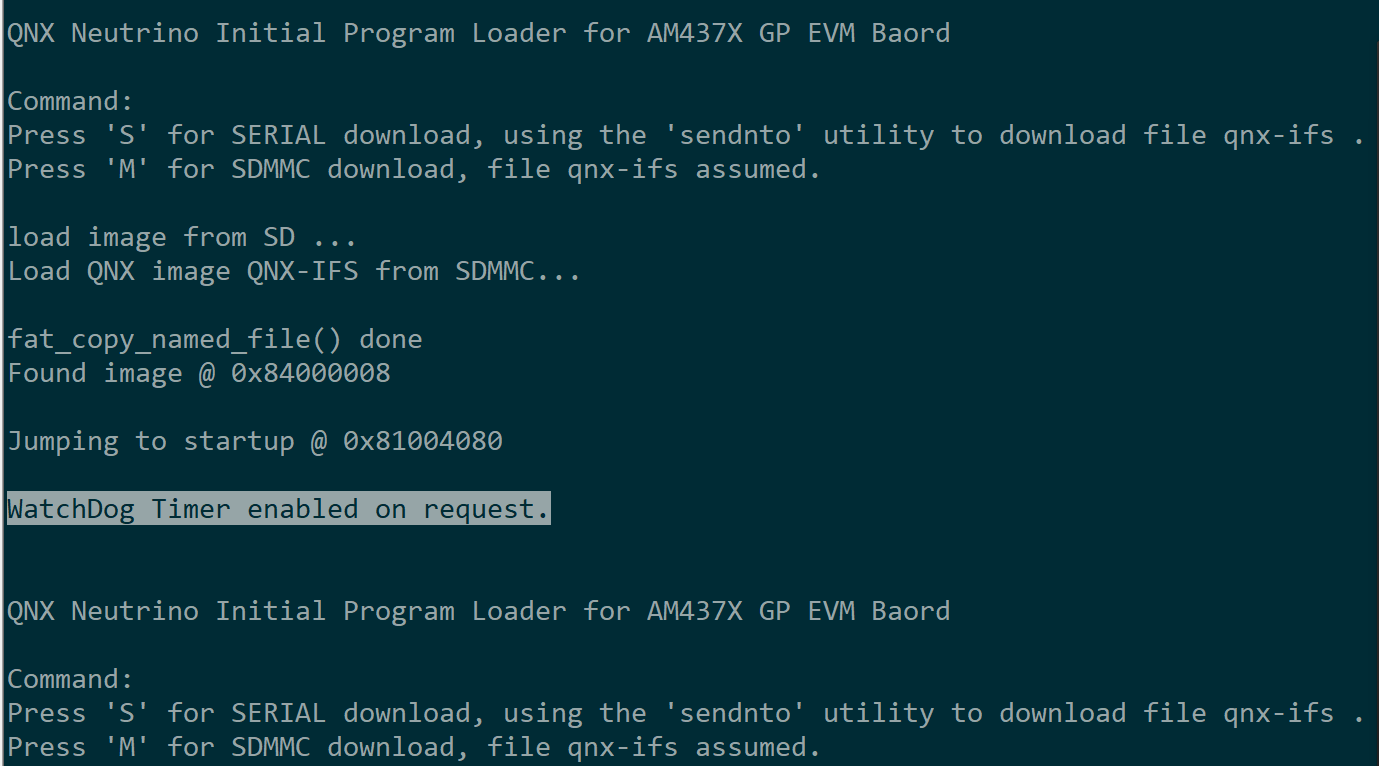Click the fat_copy_named_file() text
This screenshot has height=766, width=1379.
coord(175,340)
